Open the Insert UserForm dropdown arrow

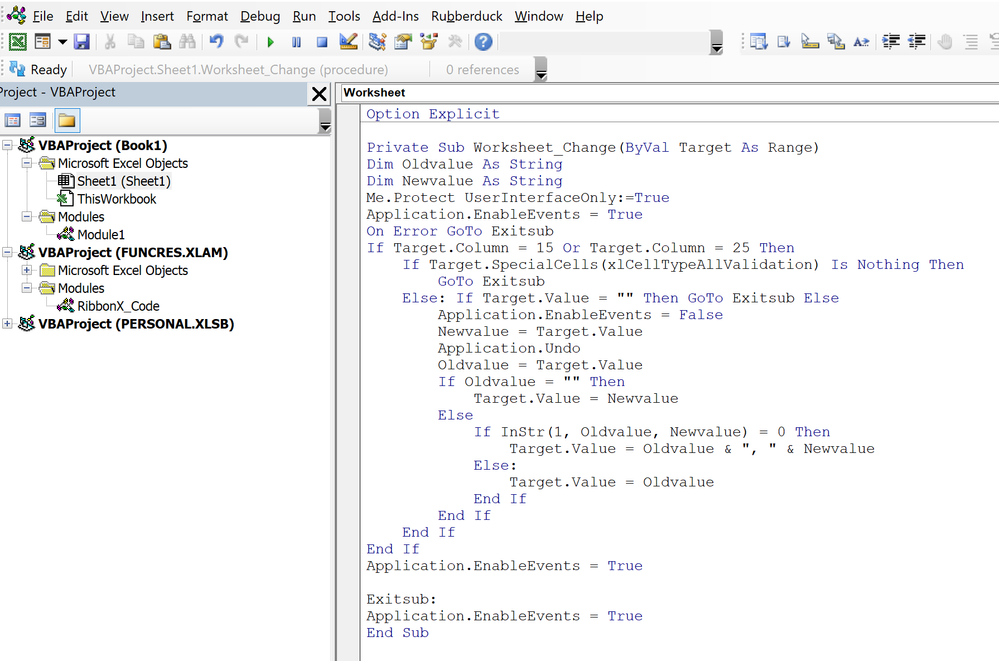coord(60,41)
